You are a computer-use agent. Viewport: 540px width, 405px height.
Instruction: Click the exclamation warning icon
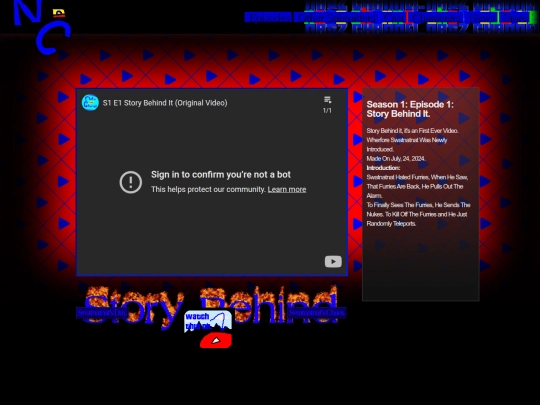[x=131, y=182]
